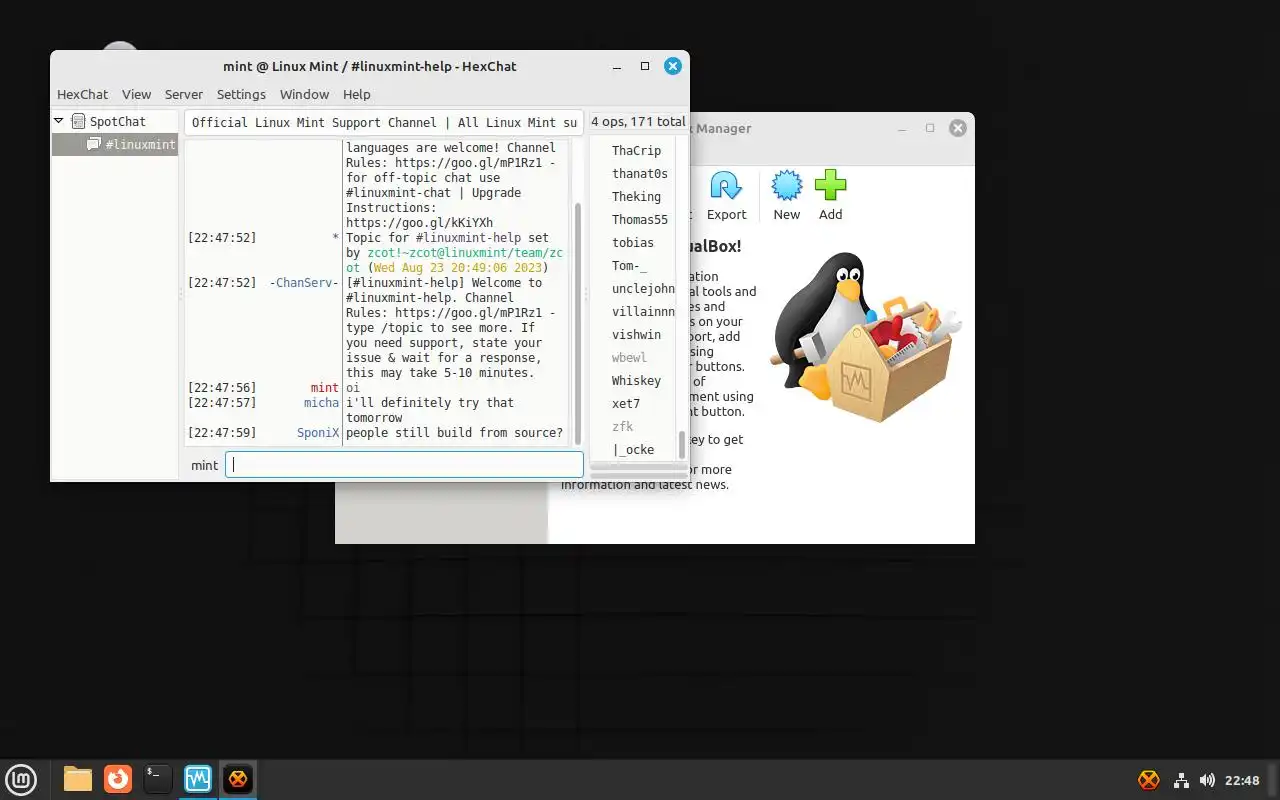Screen dimensions: 1280x800
Task: Open the View menu
Action: [136, 94]
